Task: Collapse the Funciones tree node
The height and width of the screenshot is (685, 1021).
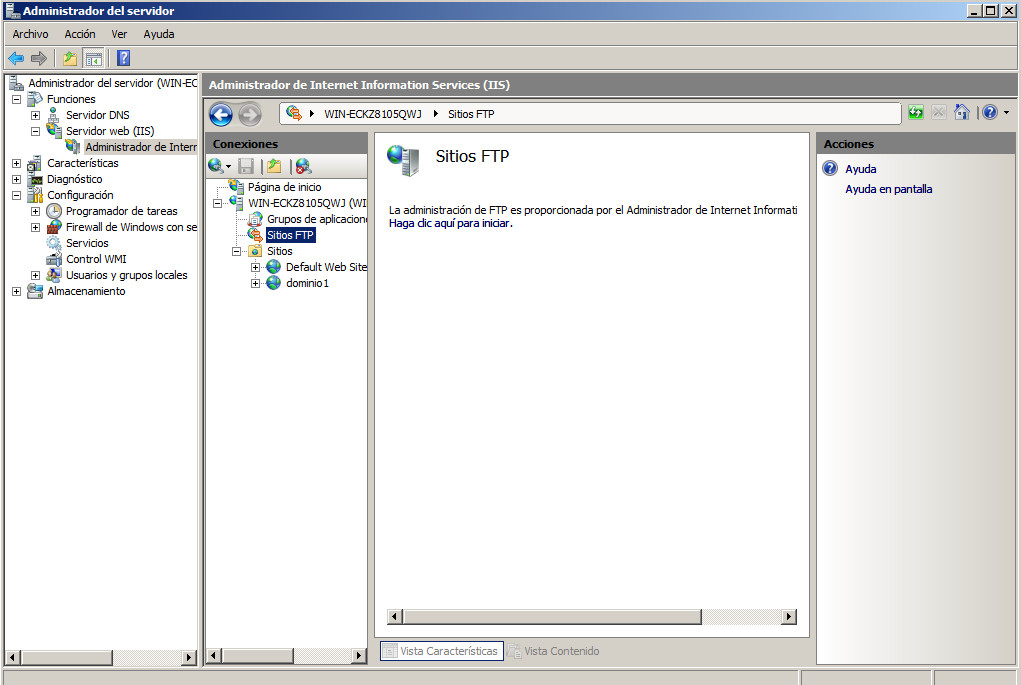Action: pyautogui.click(x=16, y=99)
